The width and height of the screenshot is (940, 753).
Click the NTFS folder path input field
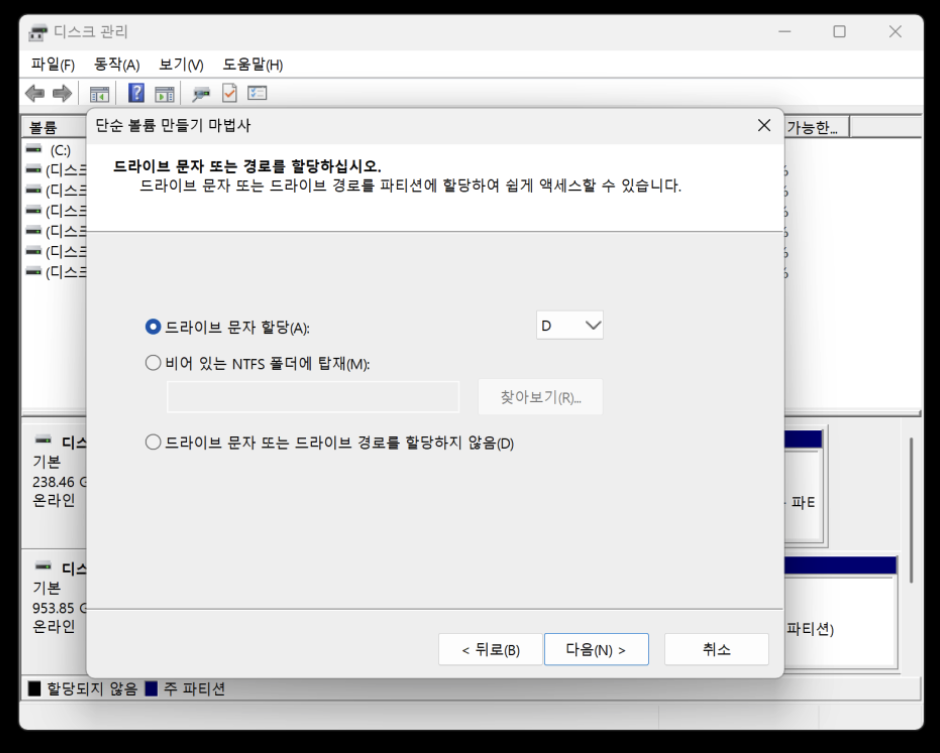click(313, 397)
